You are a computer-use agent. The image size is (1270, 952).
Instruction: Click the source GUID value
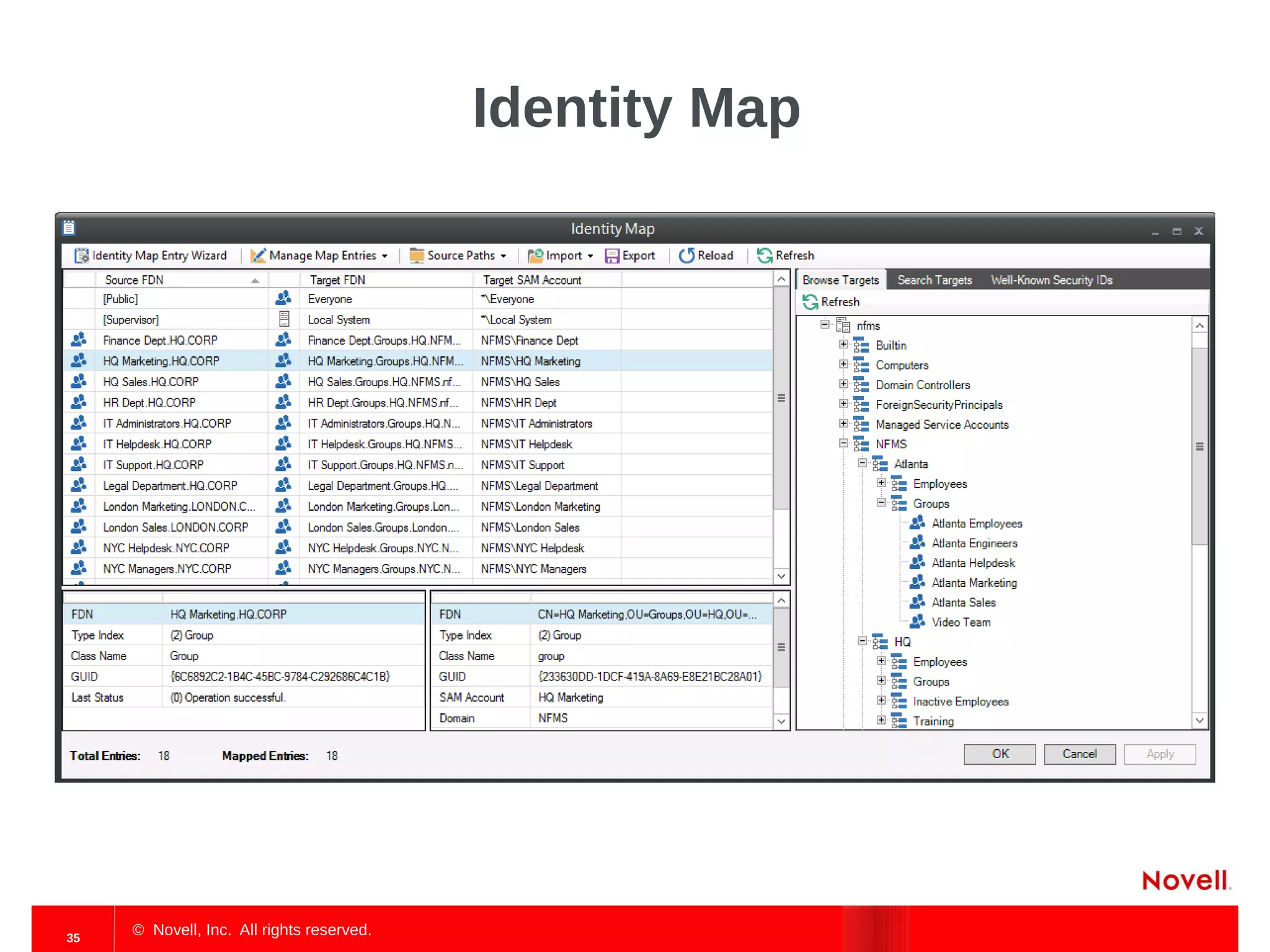[280, 677]
